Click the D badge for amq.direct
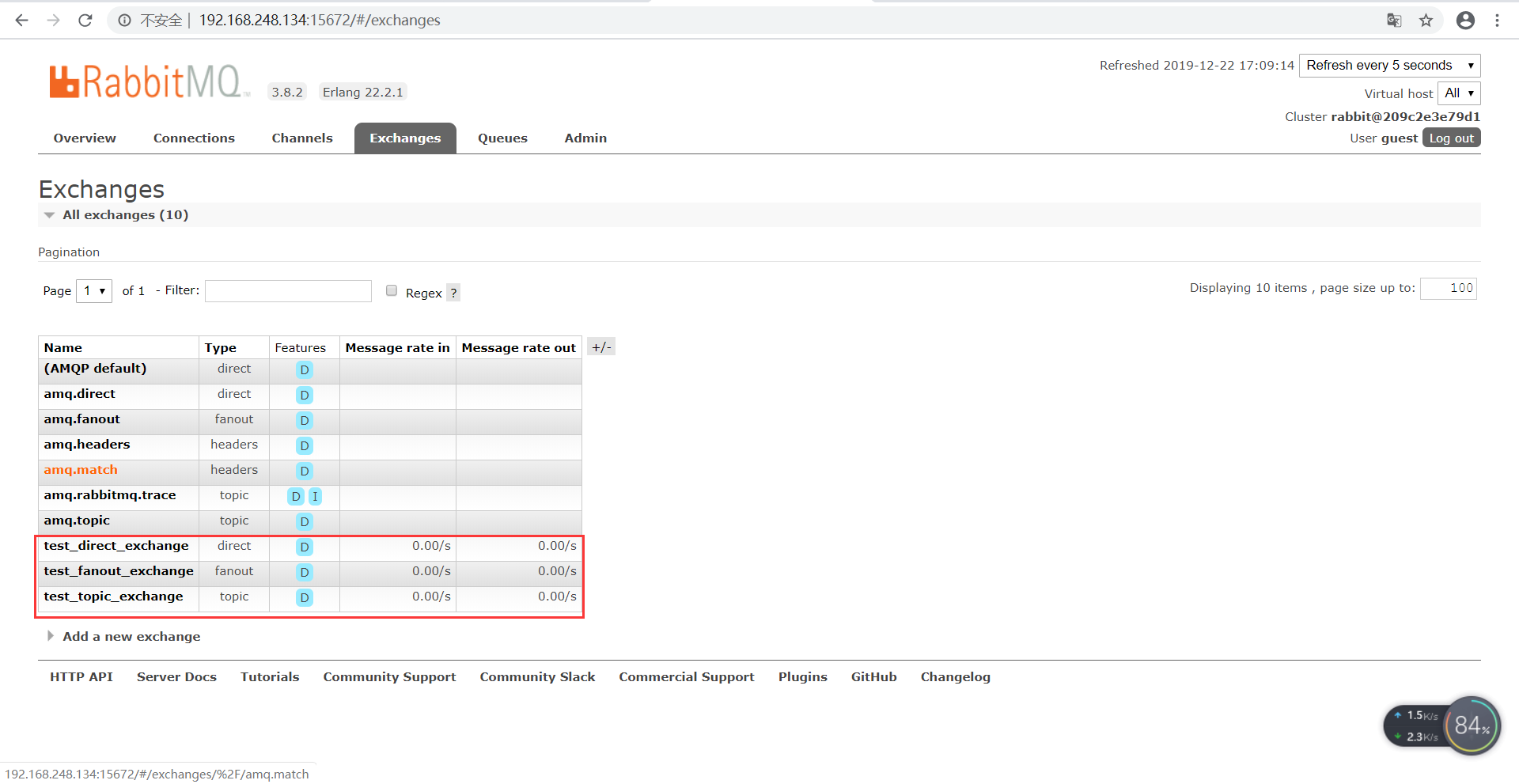This screenshot has height=784, width=1519. (x=305, y=395)
